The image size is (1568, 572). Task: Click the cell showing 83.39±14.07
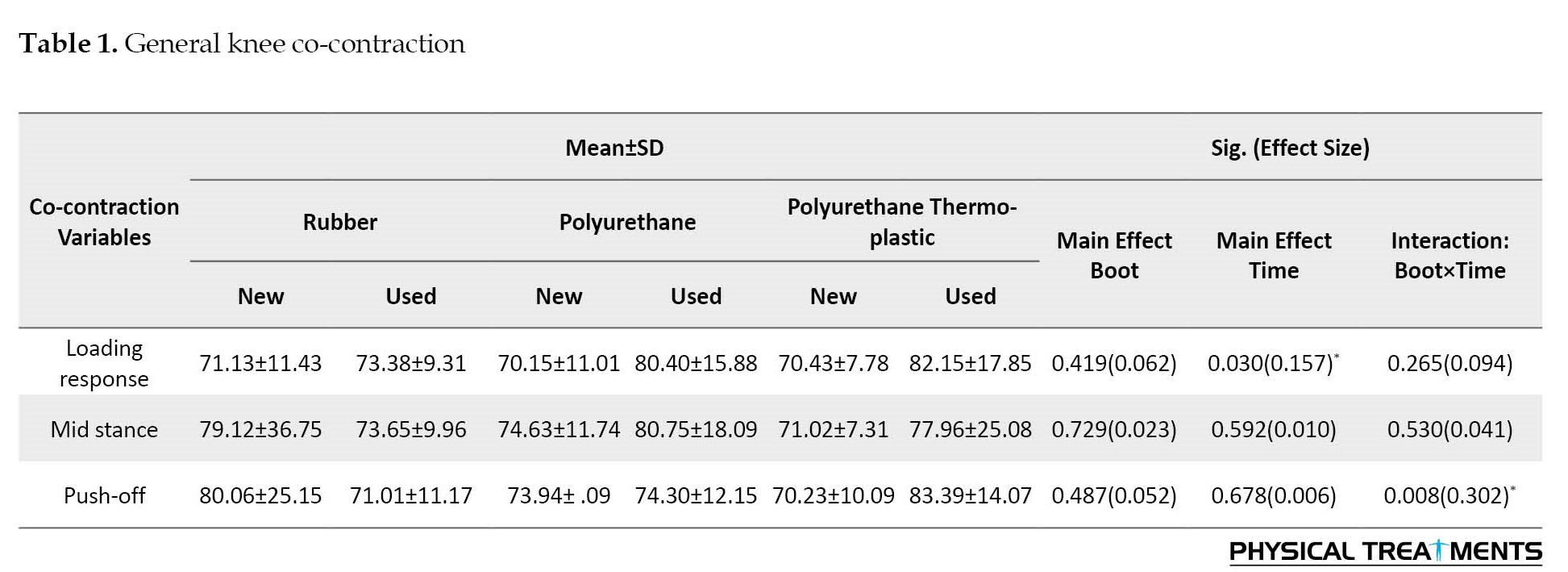pos(971,495)
